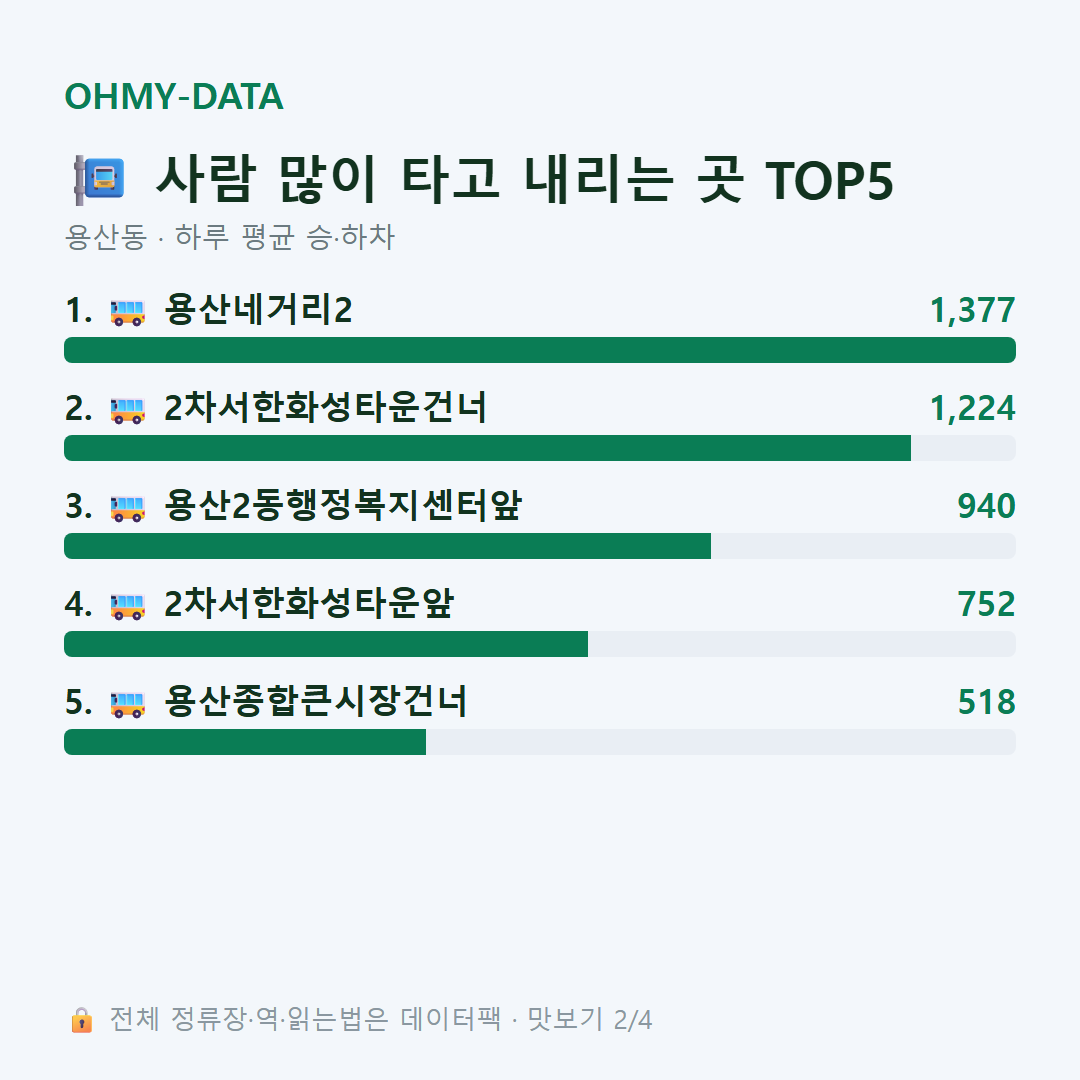The image size is (1080, 1080).
Task: Click the bus icon beside 2차서한화성타운건너
Action: (x=128, y=410)
